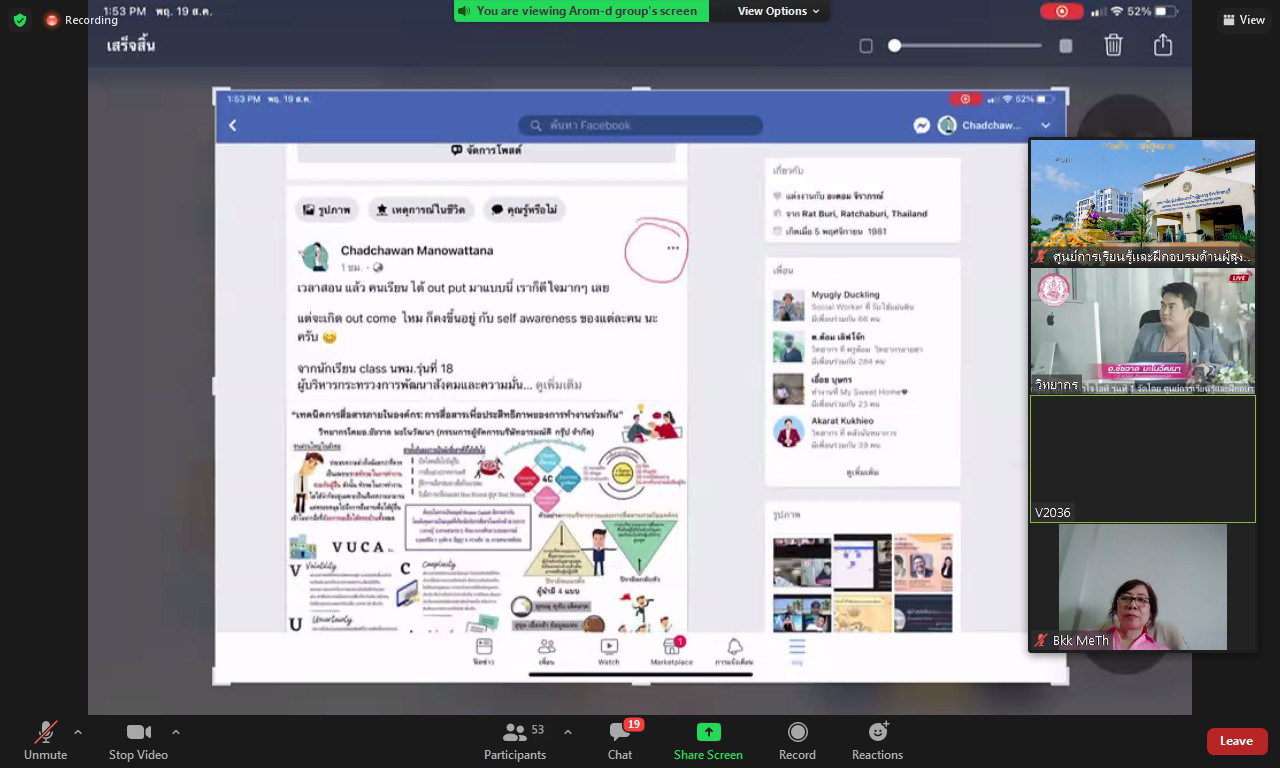Expand audio options arrow beside Unmute
The image size is (1280, 768).
point(78,732)
